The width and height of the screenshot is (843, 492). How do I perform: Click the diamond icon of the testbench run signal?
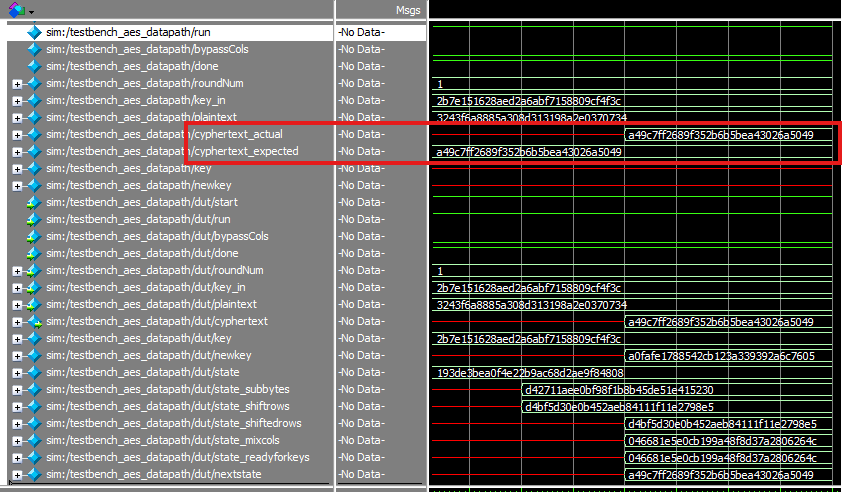(35, 32)
